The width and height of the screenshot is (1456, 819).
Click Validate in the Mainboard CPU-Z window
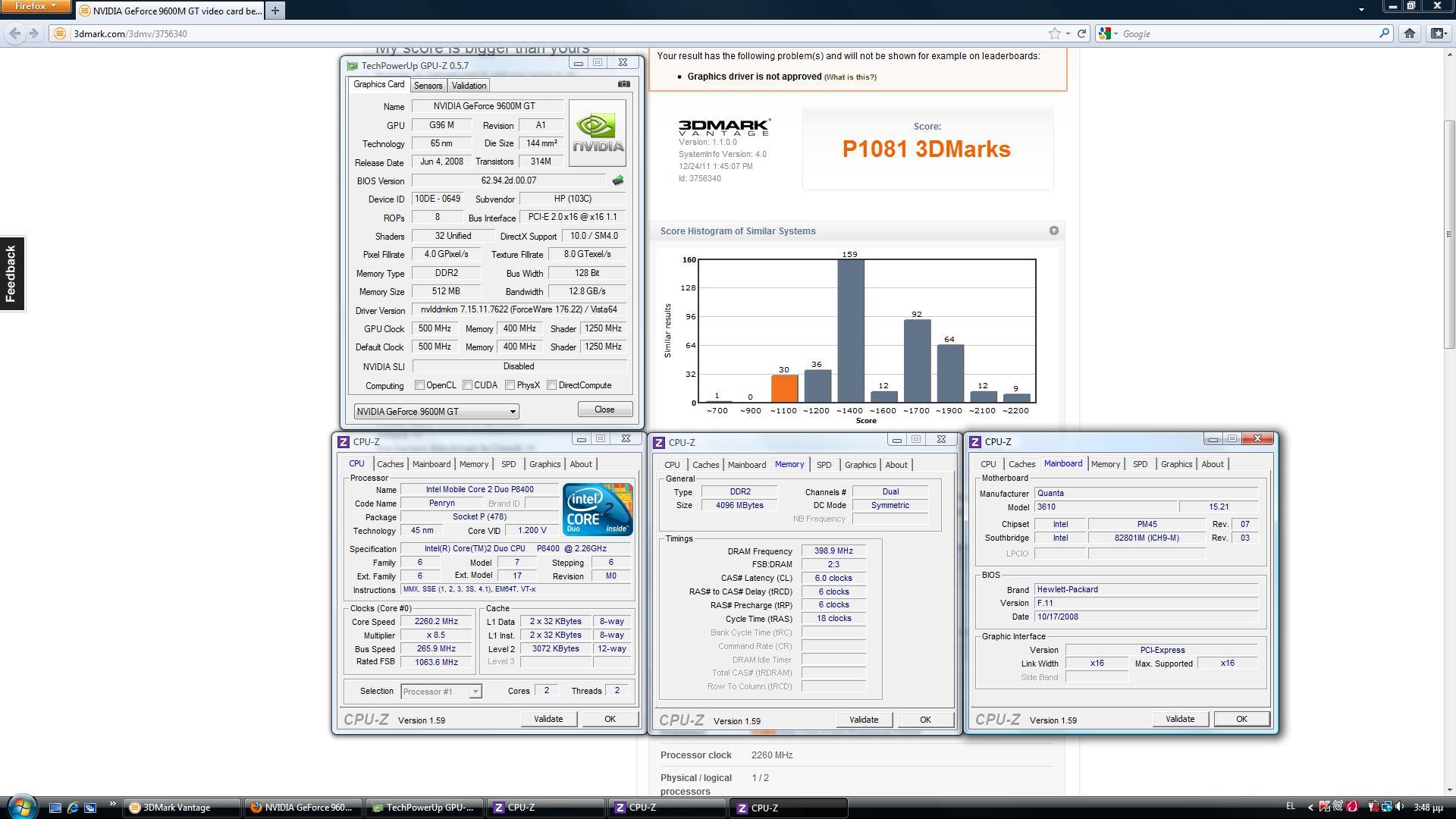(x=1179, y=719)
